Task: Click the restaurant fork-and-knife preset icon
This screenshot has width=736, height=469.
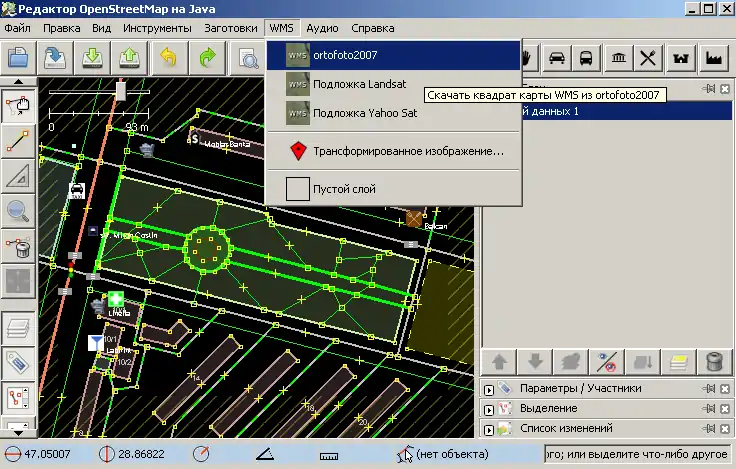Action: point(650,57)
